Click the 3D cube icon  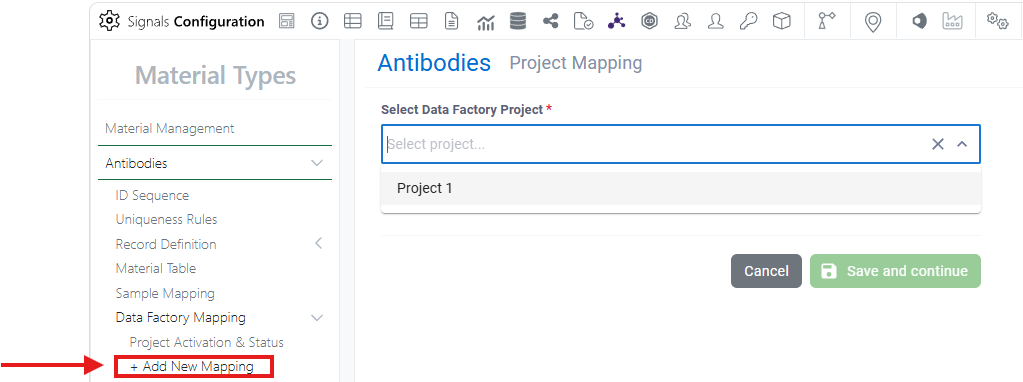click(x=781, y=22)
